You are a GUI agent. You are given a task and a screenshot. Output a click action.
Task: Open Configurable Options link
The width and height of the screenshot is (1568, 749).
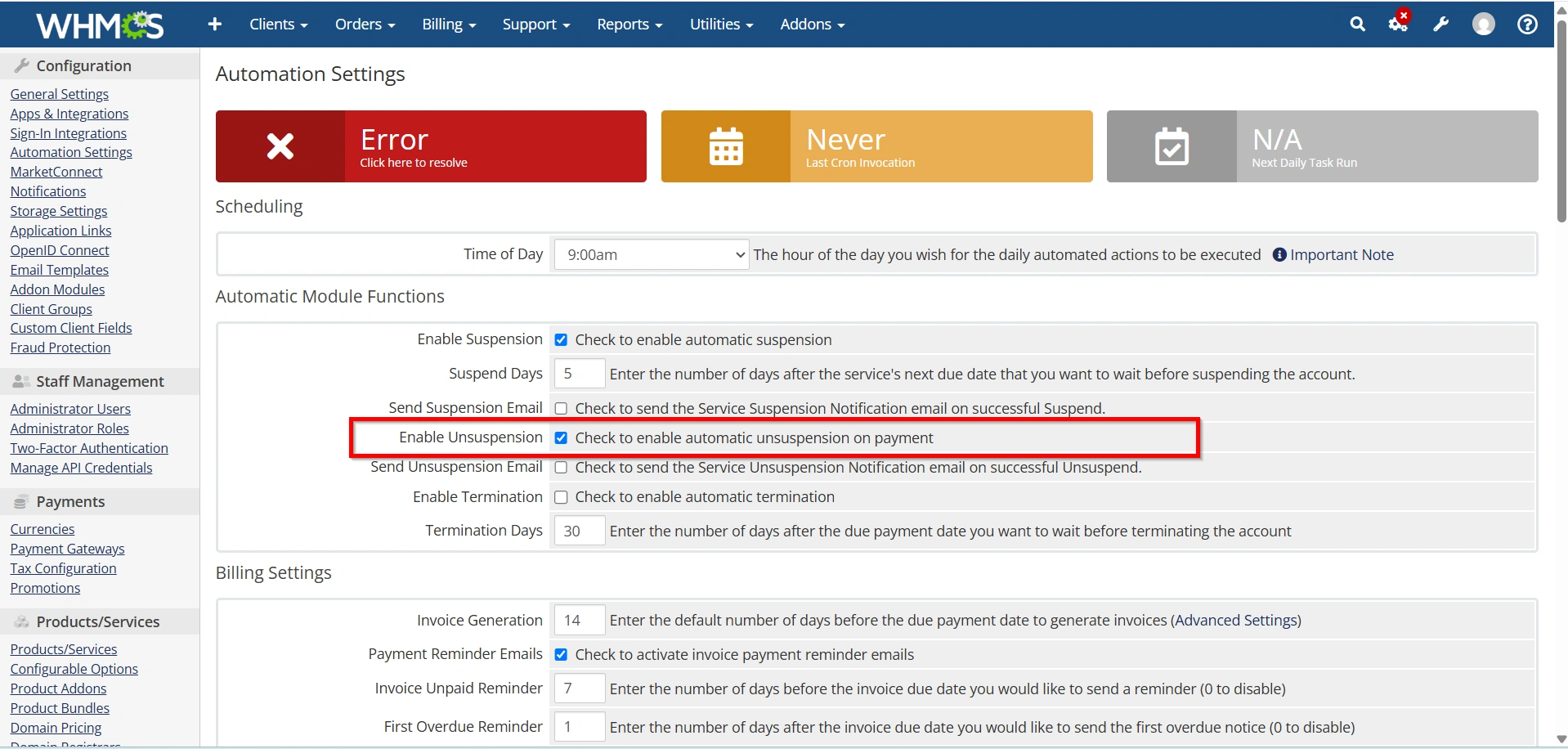coord(74,669)
